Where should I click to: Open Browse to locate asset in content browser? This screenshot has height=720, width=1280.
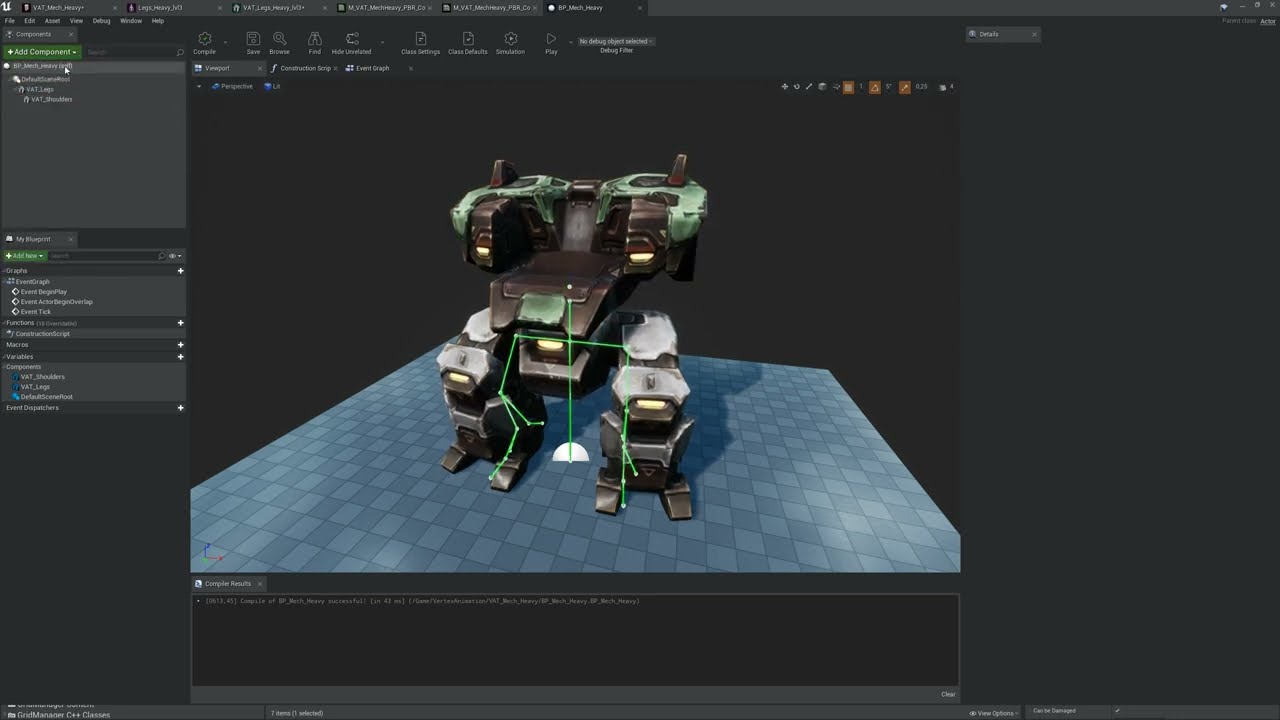click(x=279, y=43)
